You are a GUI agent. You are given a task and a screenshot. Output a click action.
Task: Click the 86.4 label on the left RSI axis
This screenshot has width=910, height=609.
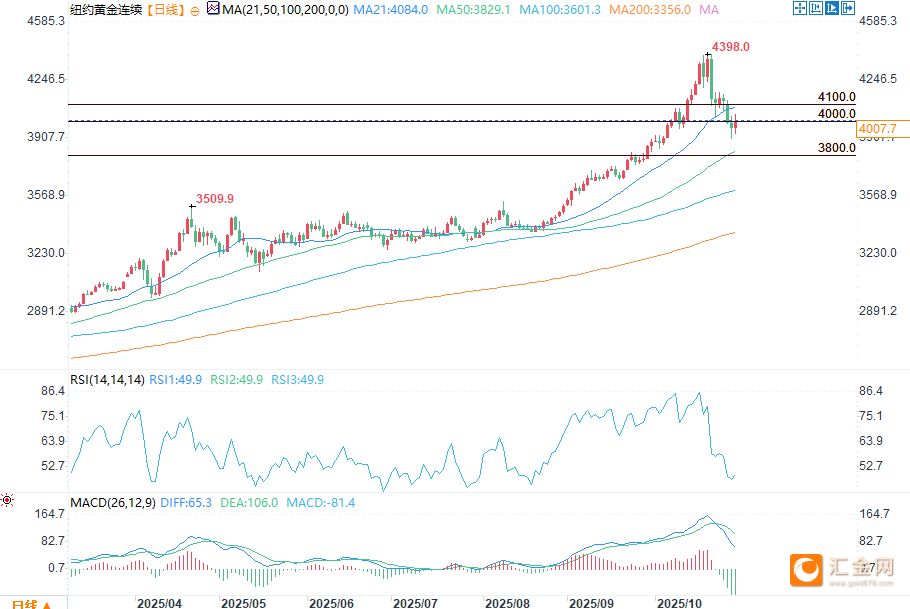tap(53, 391)
